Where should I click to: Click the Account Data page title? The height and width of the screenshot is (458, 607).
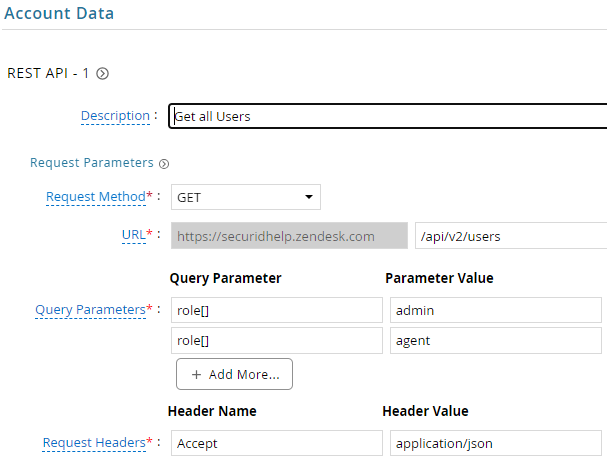pos(59,13)
